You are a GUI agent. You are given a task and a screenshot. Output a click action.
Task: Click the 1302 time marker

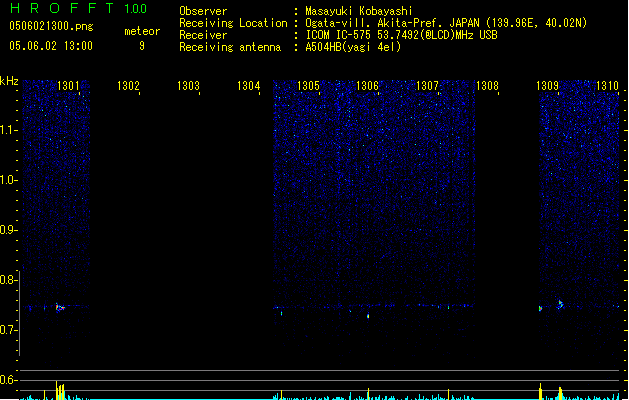click(x=128, y=86)
